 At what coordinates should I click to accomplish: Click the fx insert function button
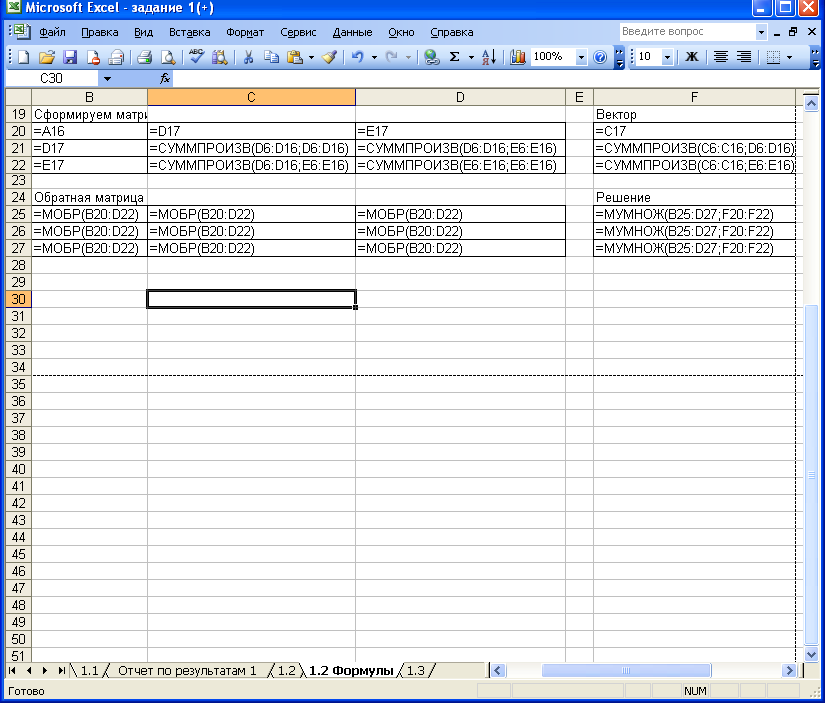(x=165, y=78)
